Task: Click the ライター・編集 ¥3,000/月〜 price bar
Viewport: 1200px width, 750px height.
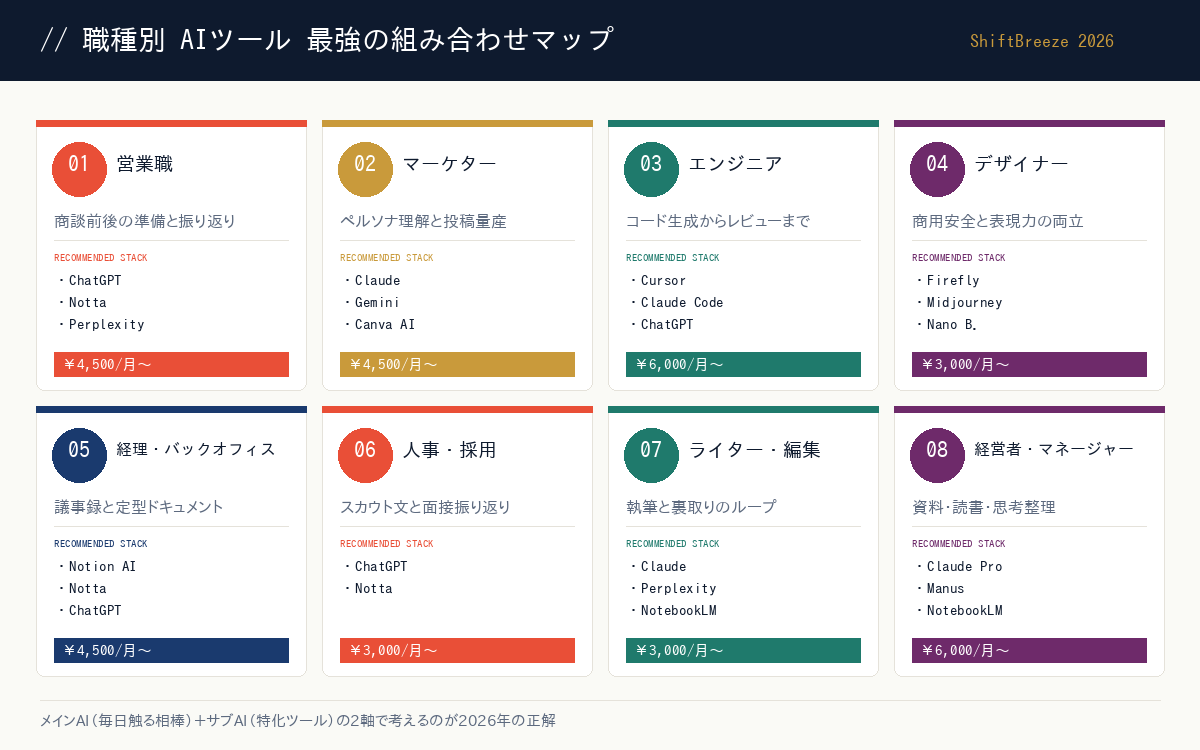Action: 743,650
